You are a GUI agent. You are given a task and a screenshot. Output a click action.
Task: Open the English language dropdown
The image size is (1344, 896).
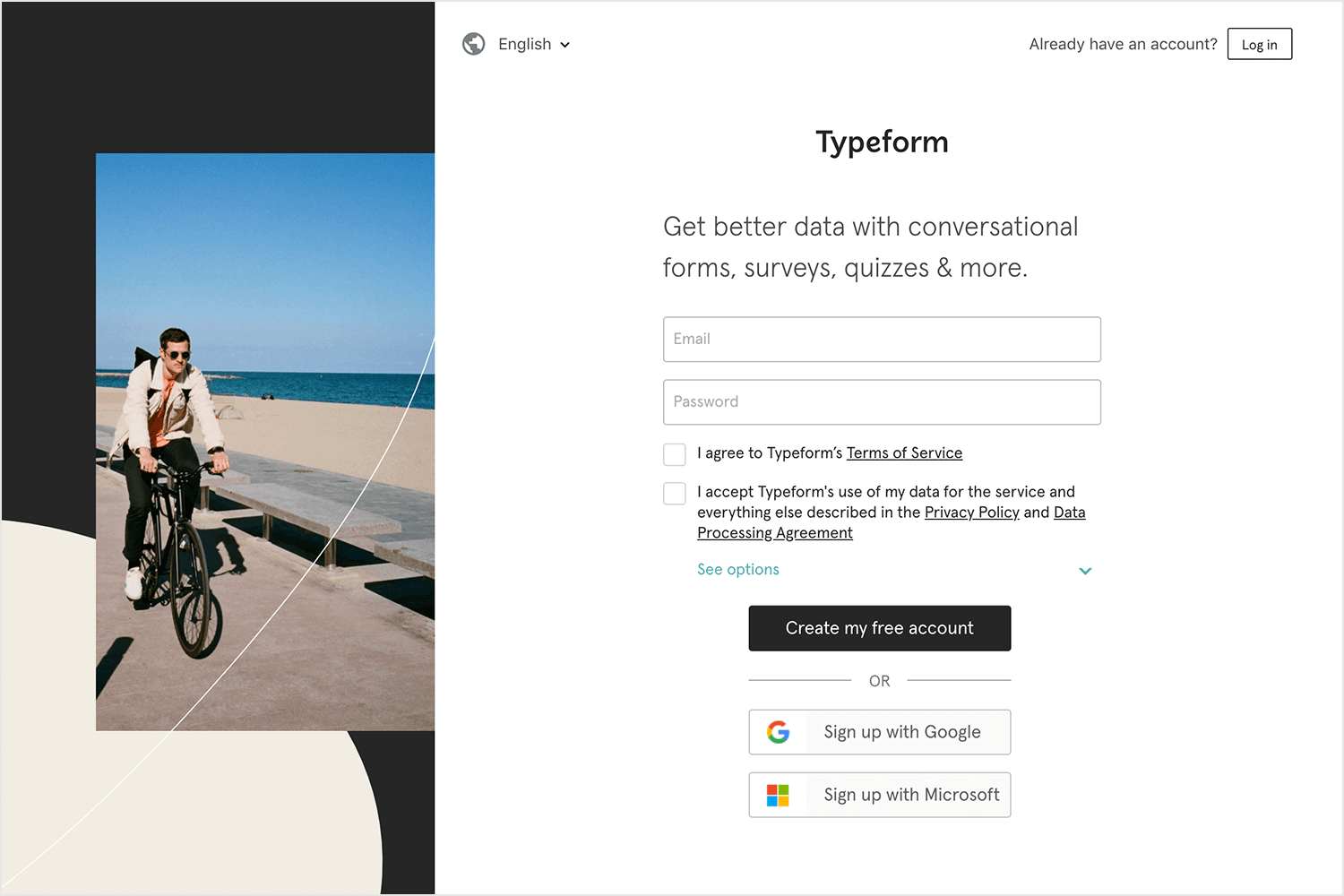click(x=534, y=44)
